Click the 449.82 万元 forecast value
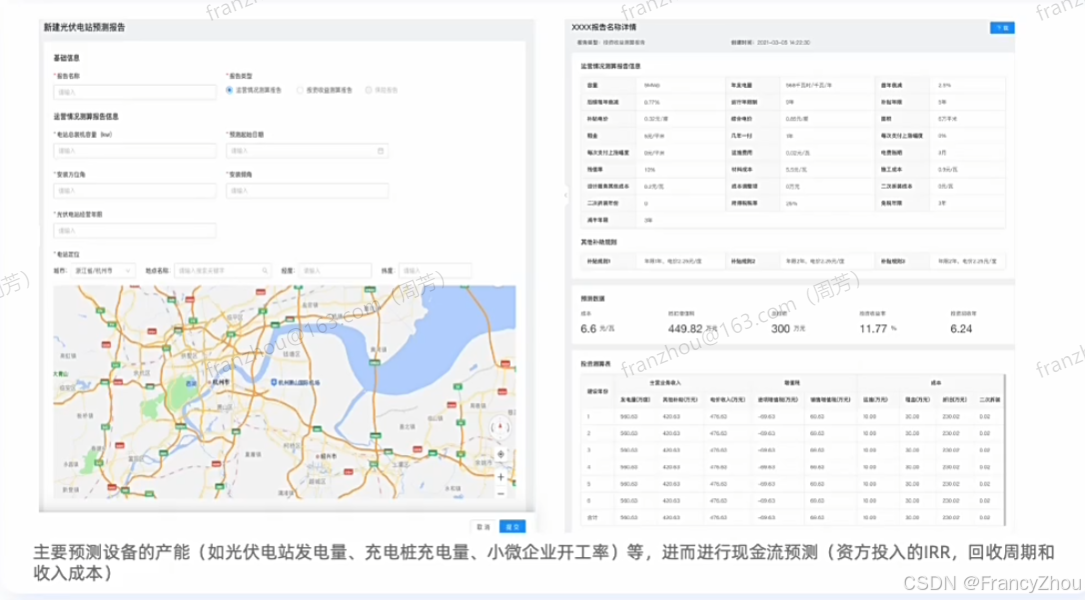The image size is (1085, 600). 692,329
